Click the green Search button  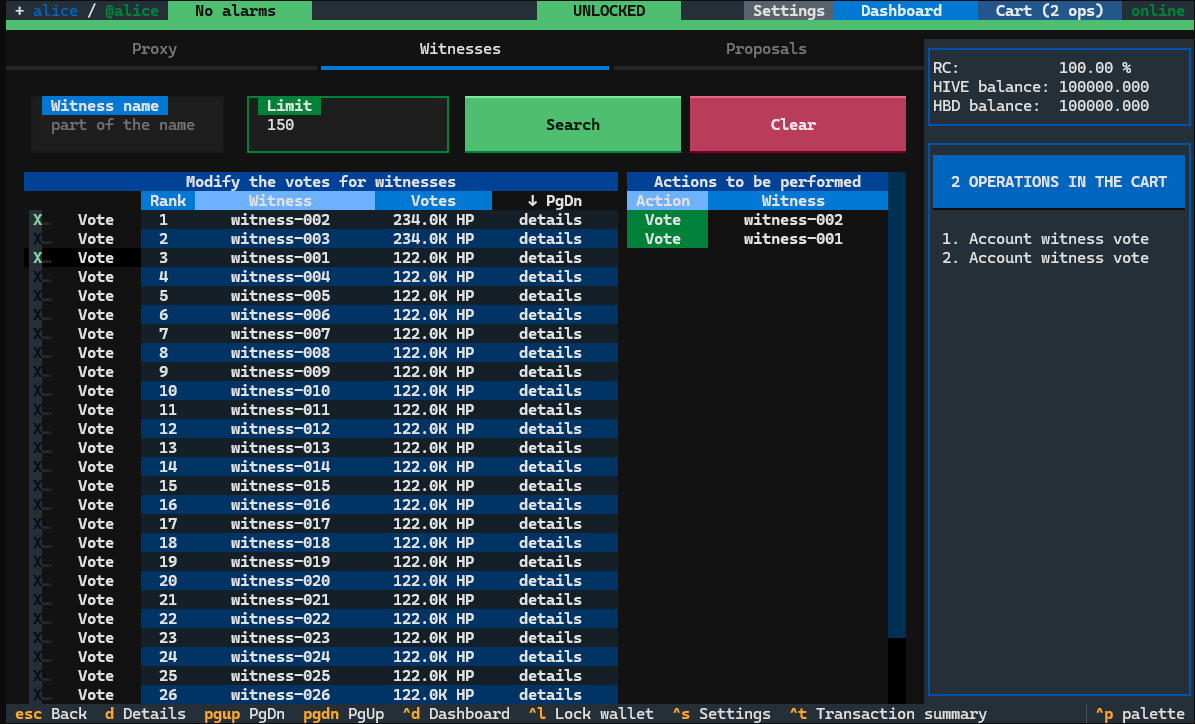click(x=572, y=124)
